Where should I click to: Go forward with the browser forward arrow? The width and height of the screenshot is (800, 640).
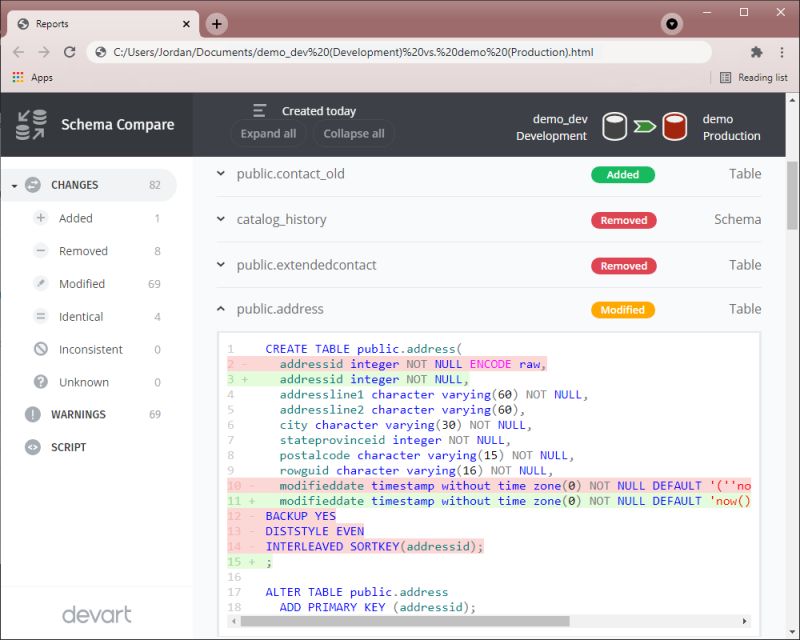pos(44,52)
